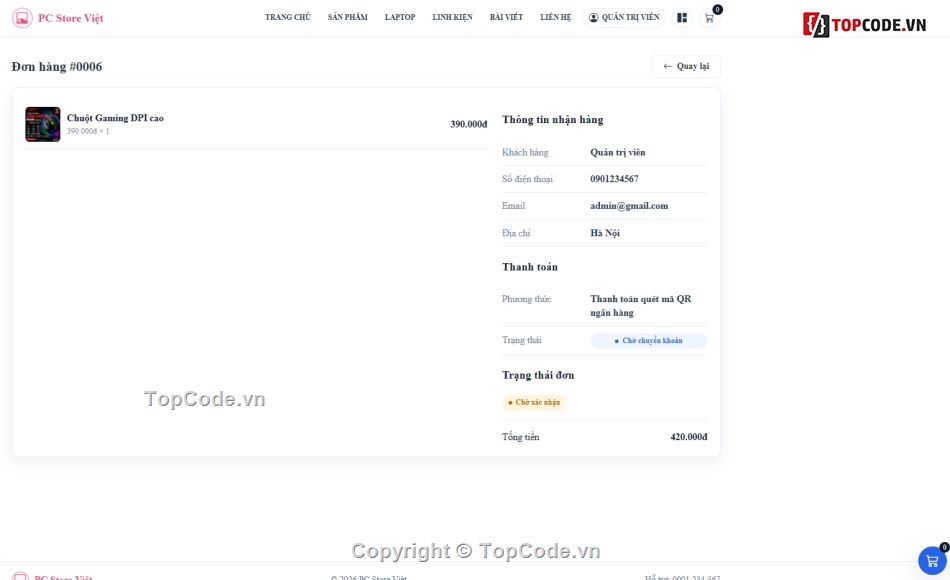Click payment method Thanh toán quét mã QR
Screen dimensions: 950x580
click(x=640, y=305)
